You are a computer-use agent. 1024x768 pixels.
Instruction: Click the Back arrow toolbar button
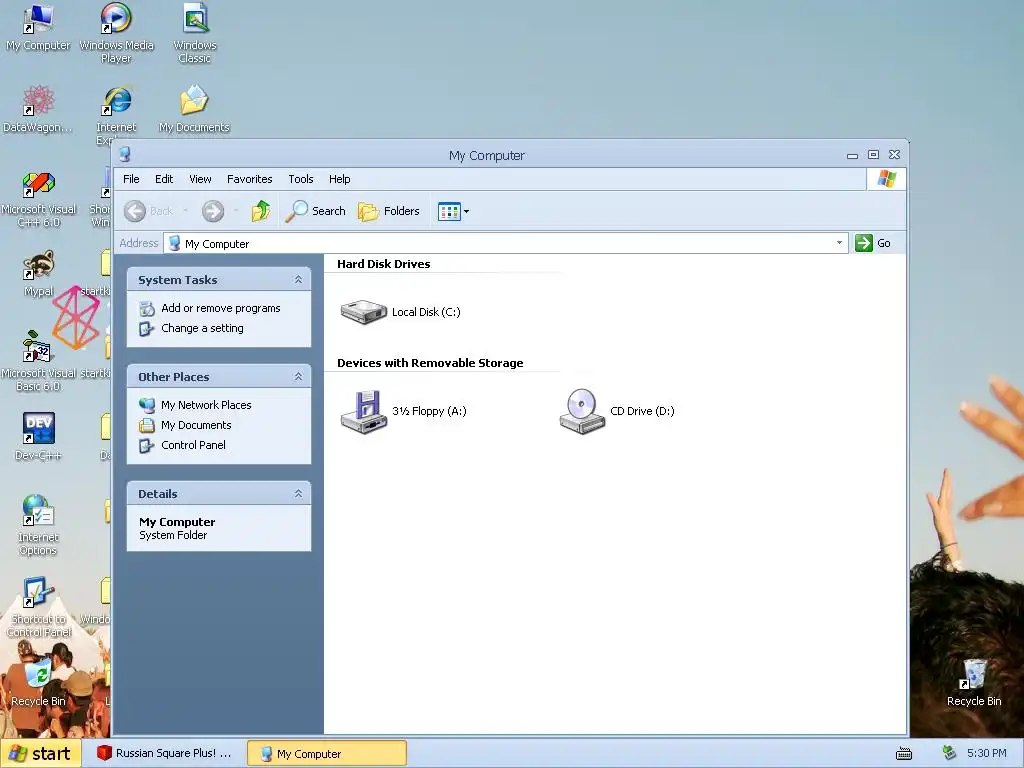pos(135,211)
